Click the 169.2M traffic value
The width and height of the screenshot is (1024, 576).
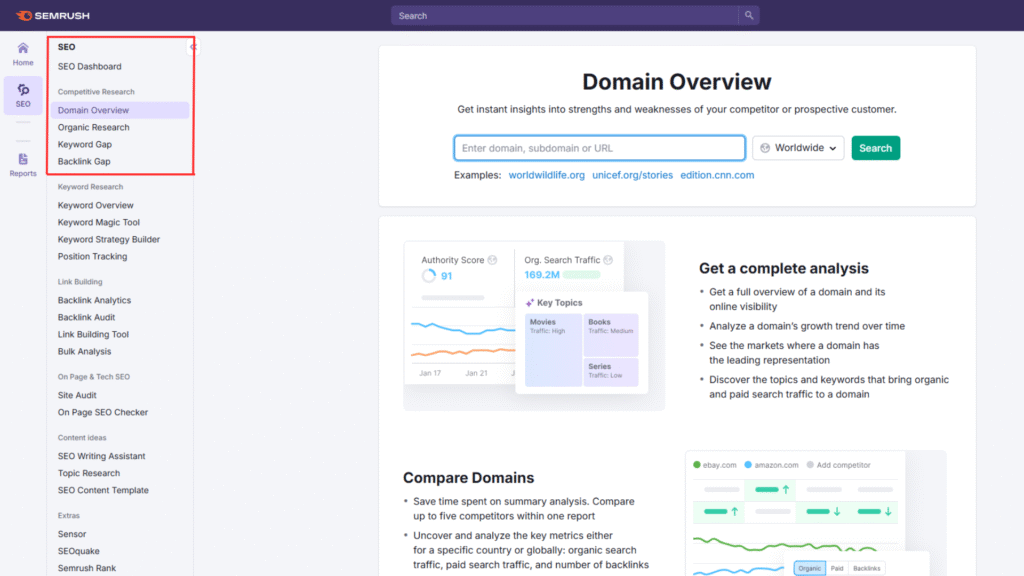[x=542, y=275]
